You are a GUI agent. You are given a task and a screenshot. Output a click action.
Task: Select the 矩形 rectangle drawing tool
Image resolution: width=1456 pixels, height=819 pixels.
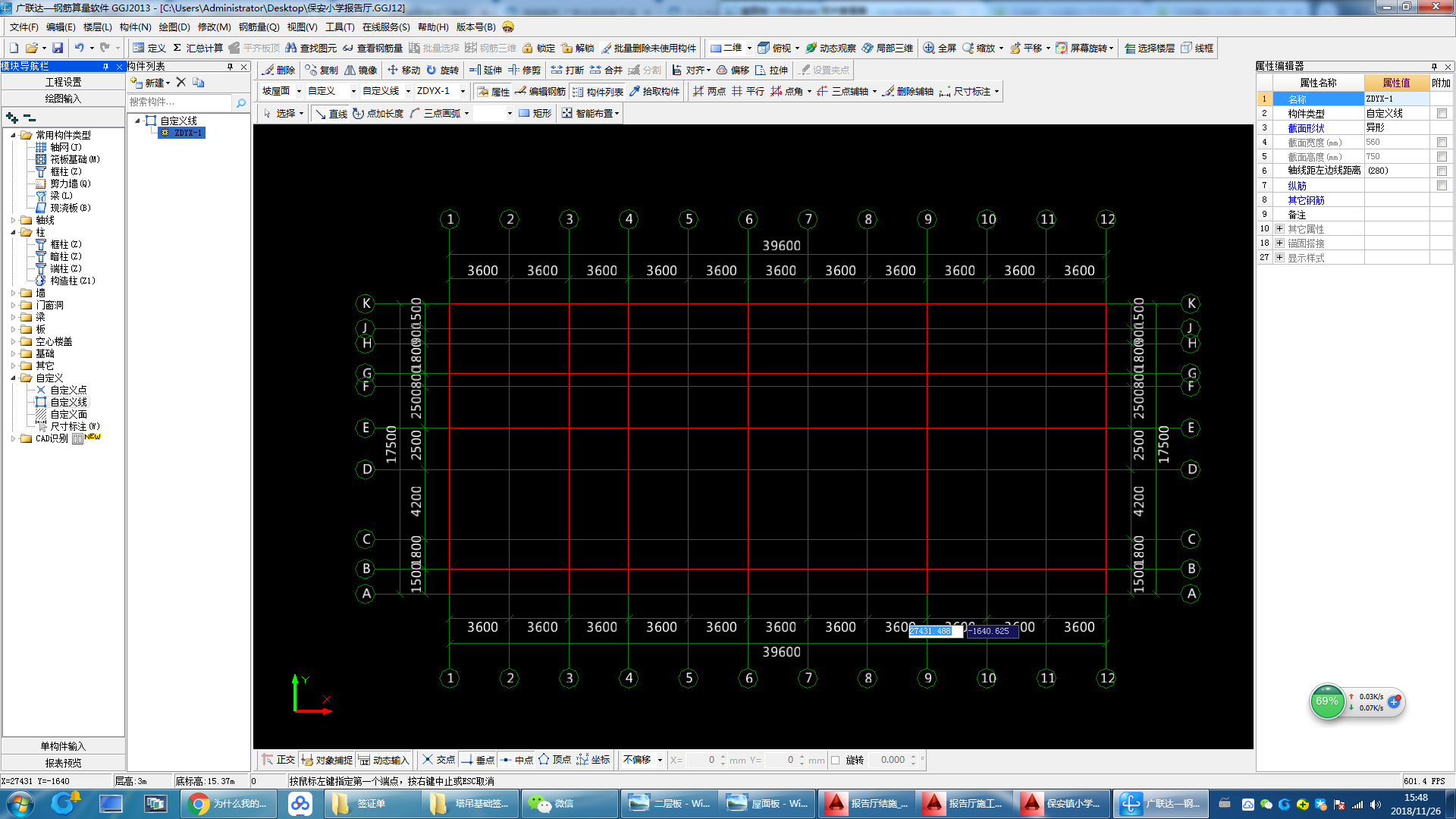[535, 113]
